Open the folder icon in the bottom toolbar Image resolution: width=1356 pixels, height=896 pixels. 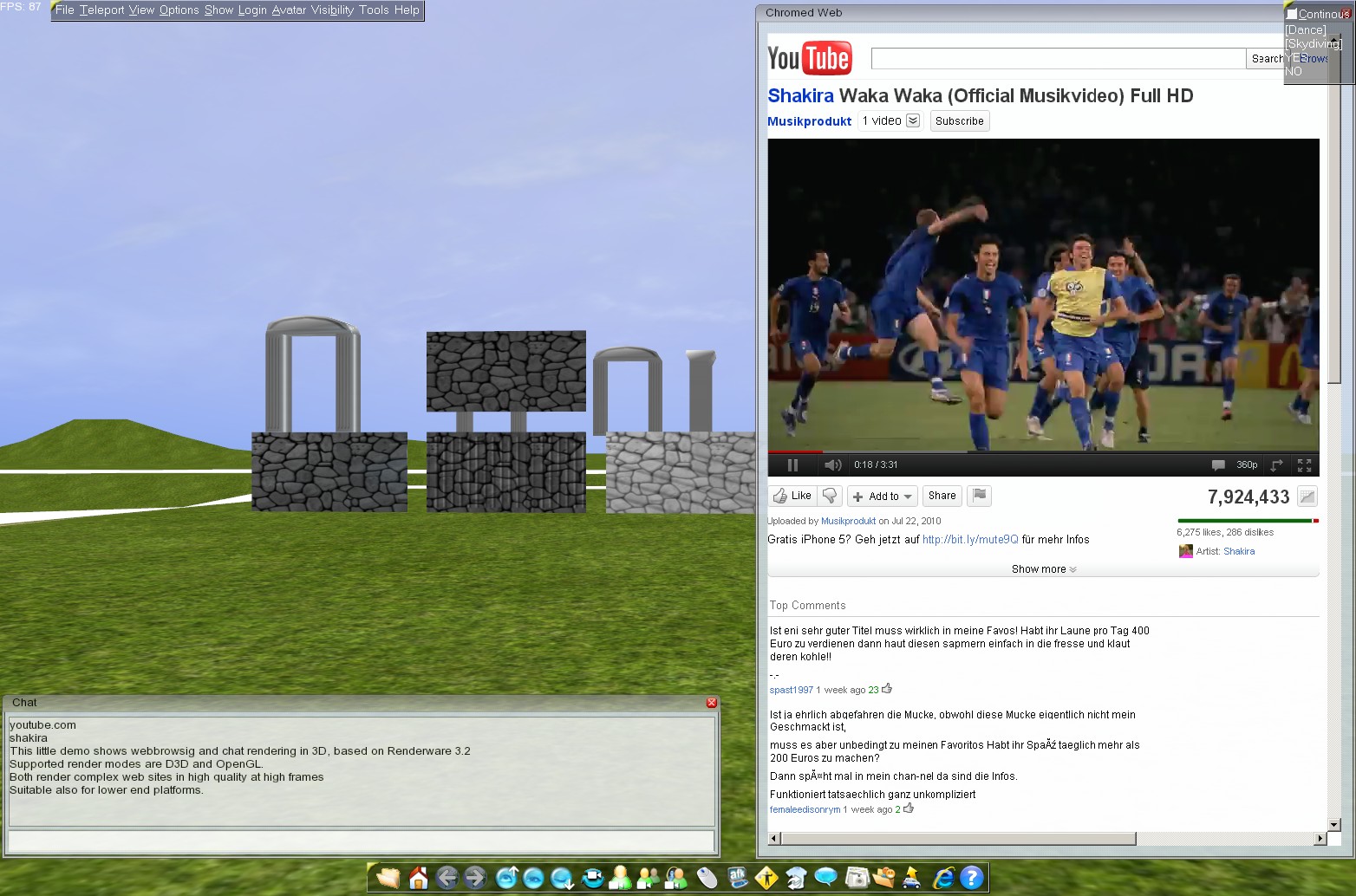(388, 878)
